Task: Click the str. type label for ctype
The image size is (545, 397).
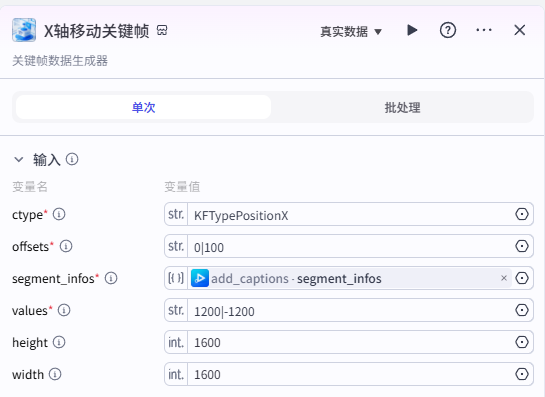Action: click(x=176, y=214)
